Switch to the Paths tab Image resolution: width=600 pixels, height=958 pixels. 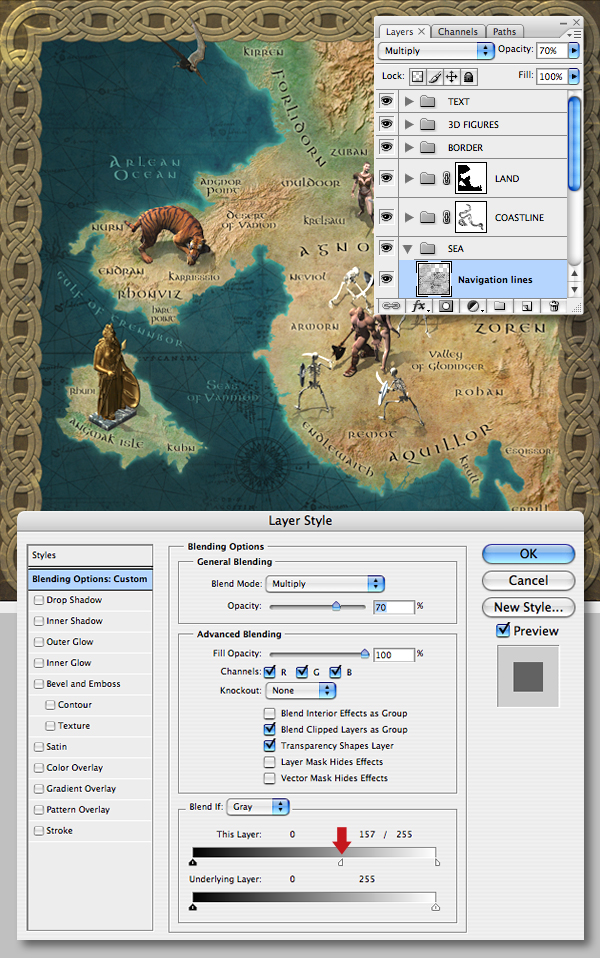coord(505,32)
